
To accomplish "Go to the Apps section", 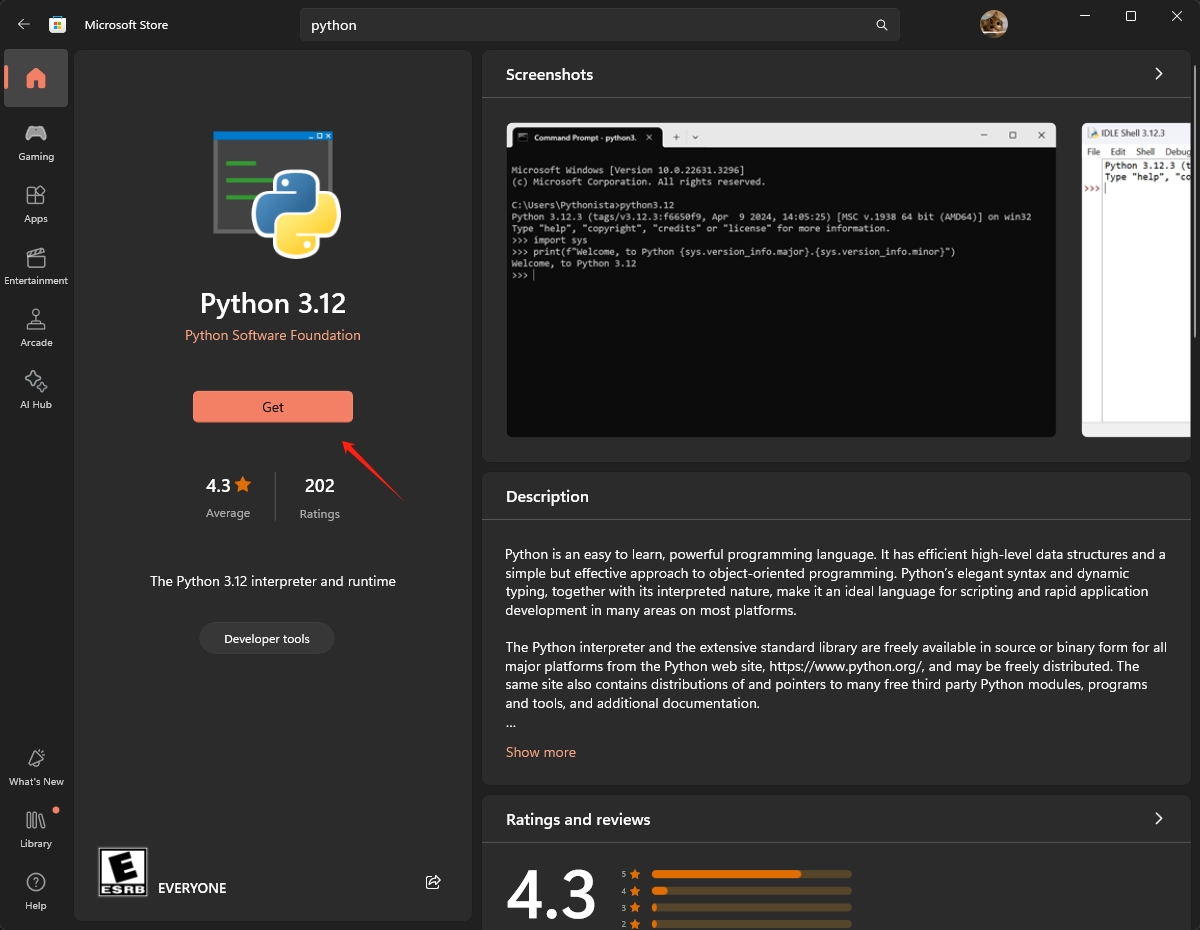I will (36, 204).
